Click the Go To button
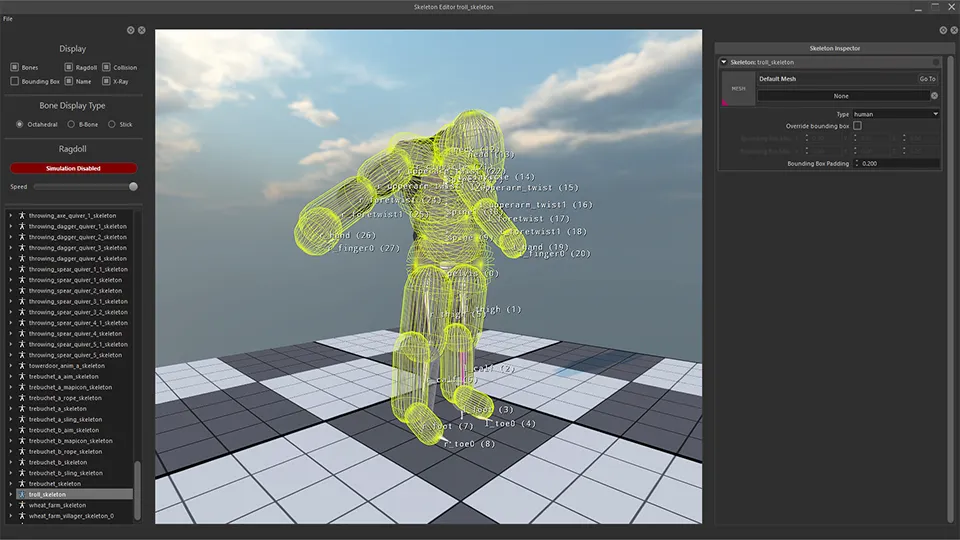Screen dimensions: 960x540 [x=927, y=79]
